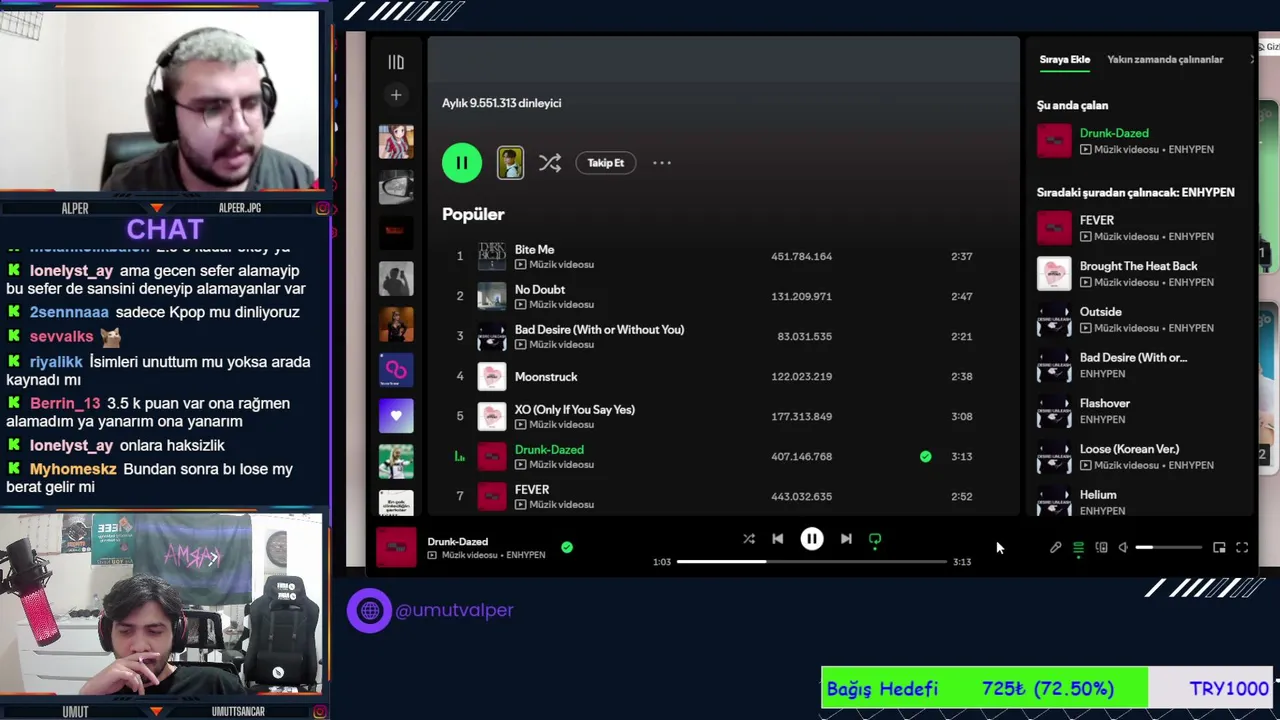This screenshot has width=1280, height=720.
Task: Switch to Yakın zamanda çalınanlar tab
Action: 1165,60
